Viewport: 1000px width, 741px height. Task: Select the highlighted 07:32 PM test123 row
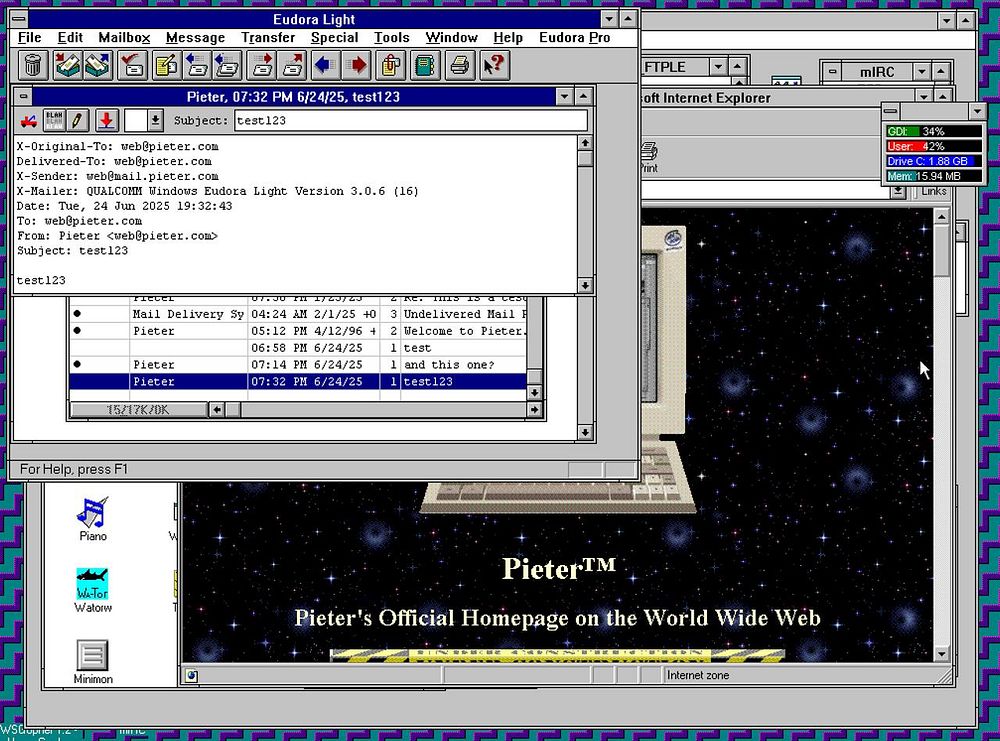(298, 381)
